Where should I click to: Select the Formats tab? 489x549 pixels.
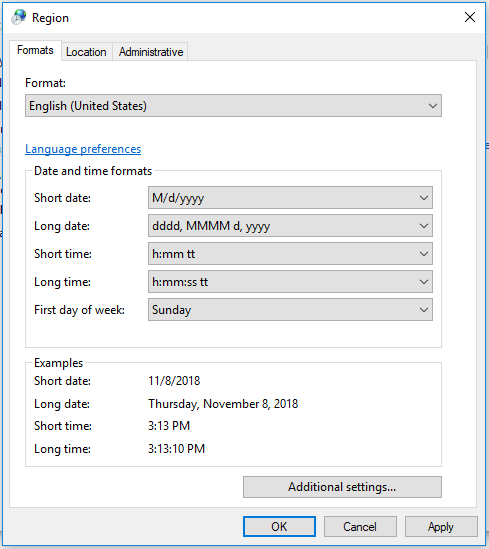[x=35, y=50]
